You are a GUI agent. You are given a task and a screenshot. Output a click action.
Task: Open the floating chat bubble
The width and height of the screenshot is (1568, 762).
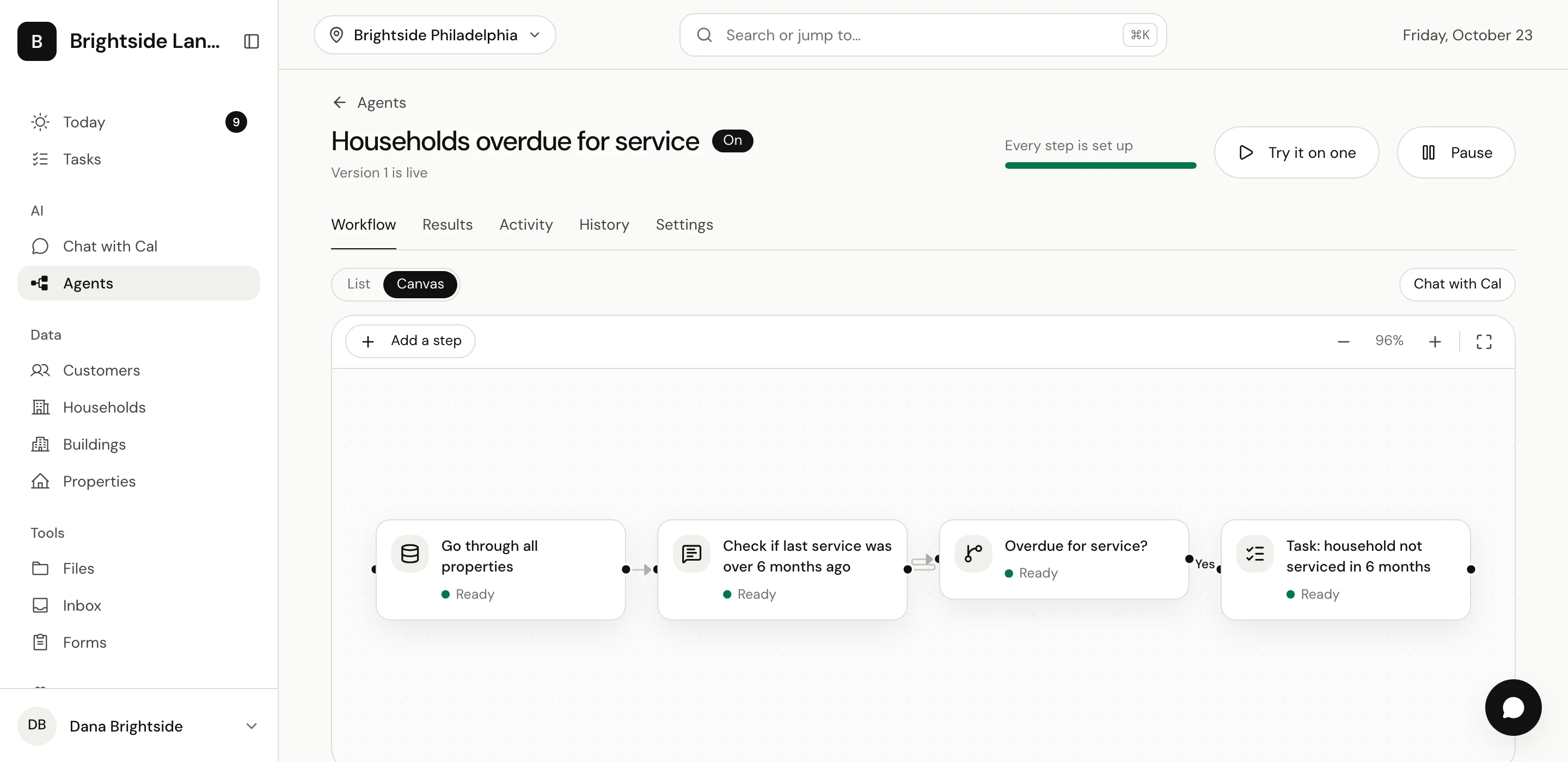[x=1512, y=707]
